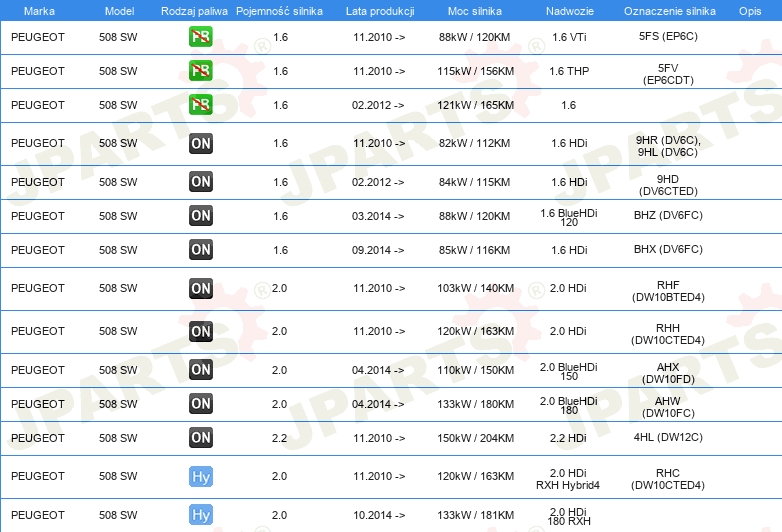782x532 pixels.
Task: Click body type 1.6 VTi
Action: coord(569,37)
